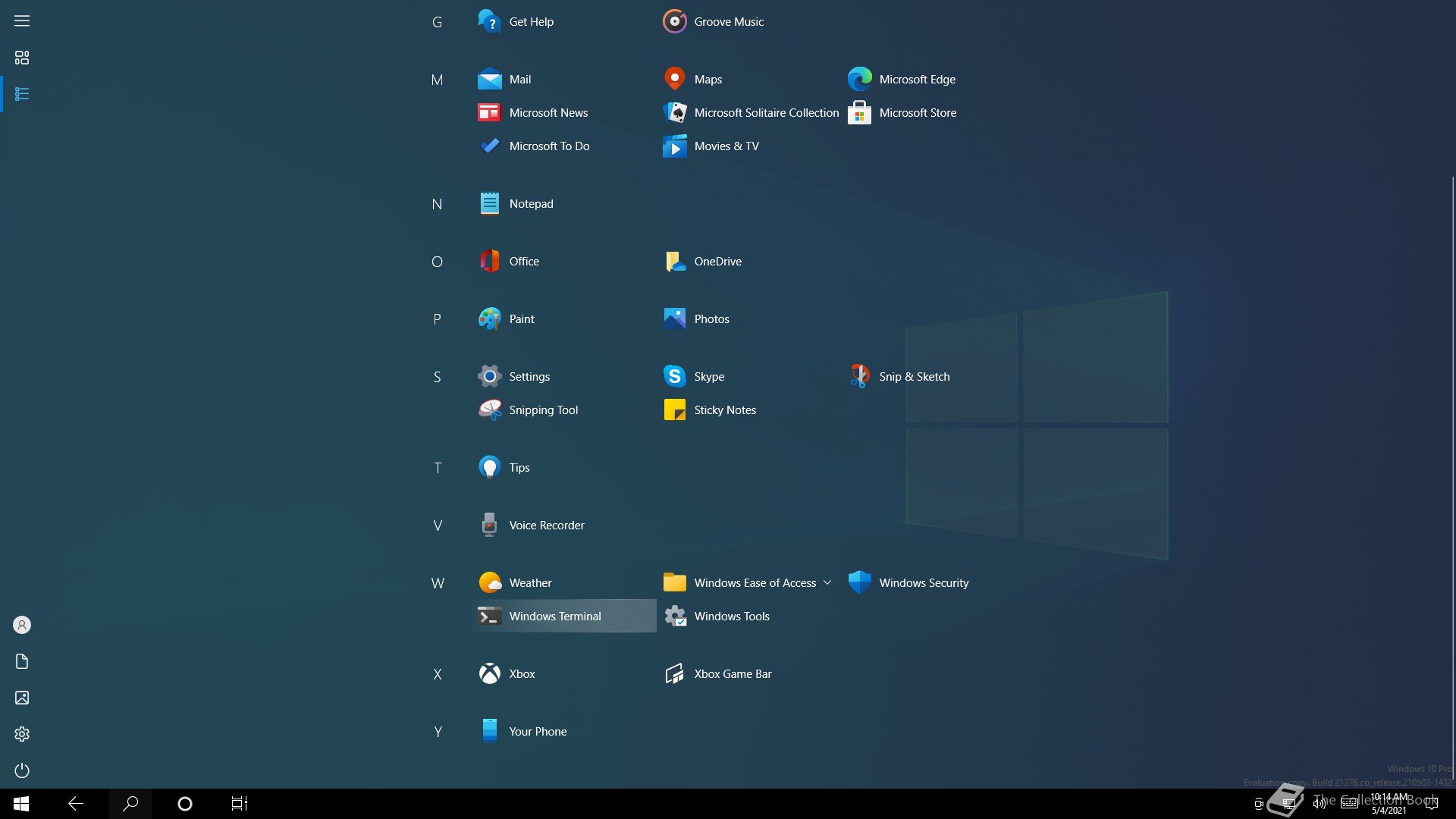Viewport: 1456px width, 819px height.
Task: Expand the Windows Ease of Access folder
Action: (x=748, y=582)
